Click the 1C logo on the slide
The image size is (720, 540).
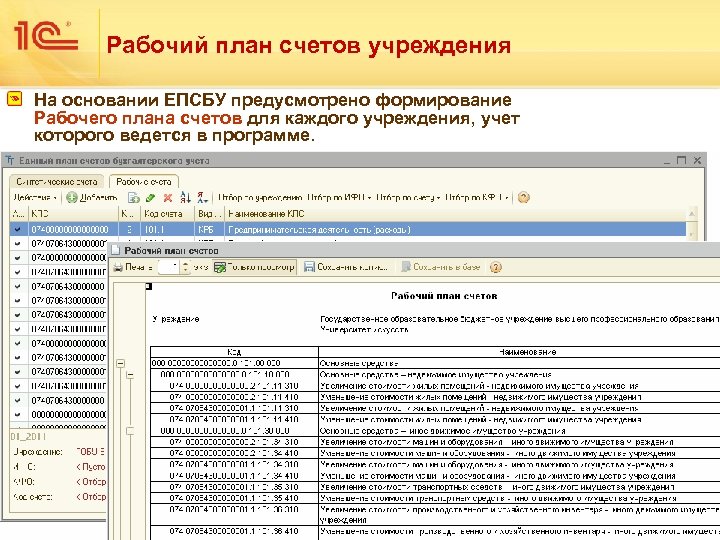point(46,36)
